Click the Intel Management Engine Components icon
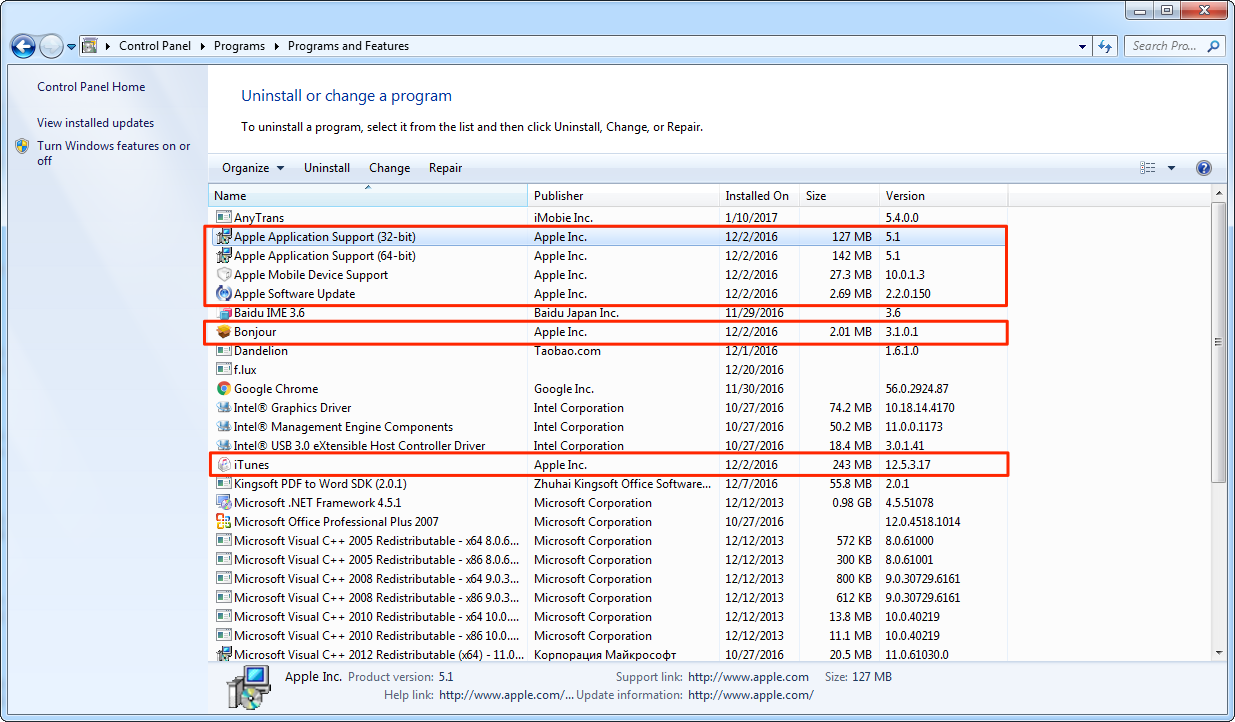1235x722 pixels. coord(224,427)
